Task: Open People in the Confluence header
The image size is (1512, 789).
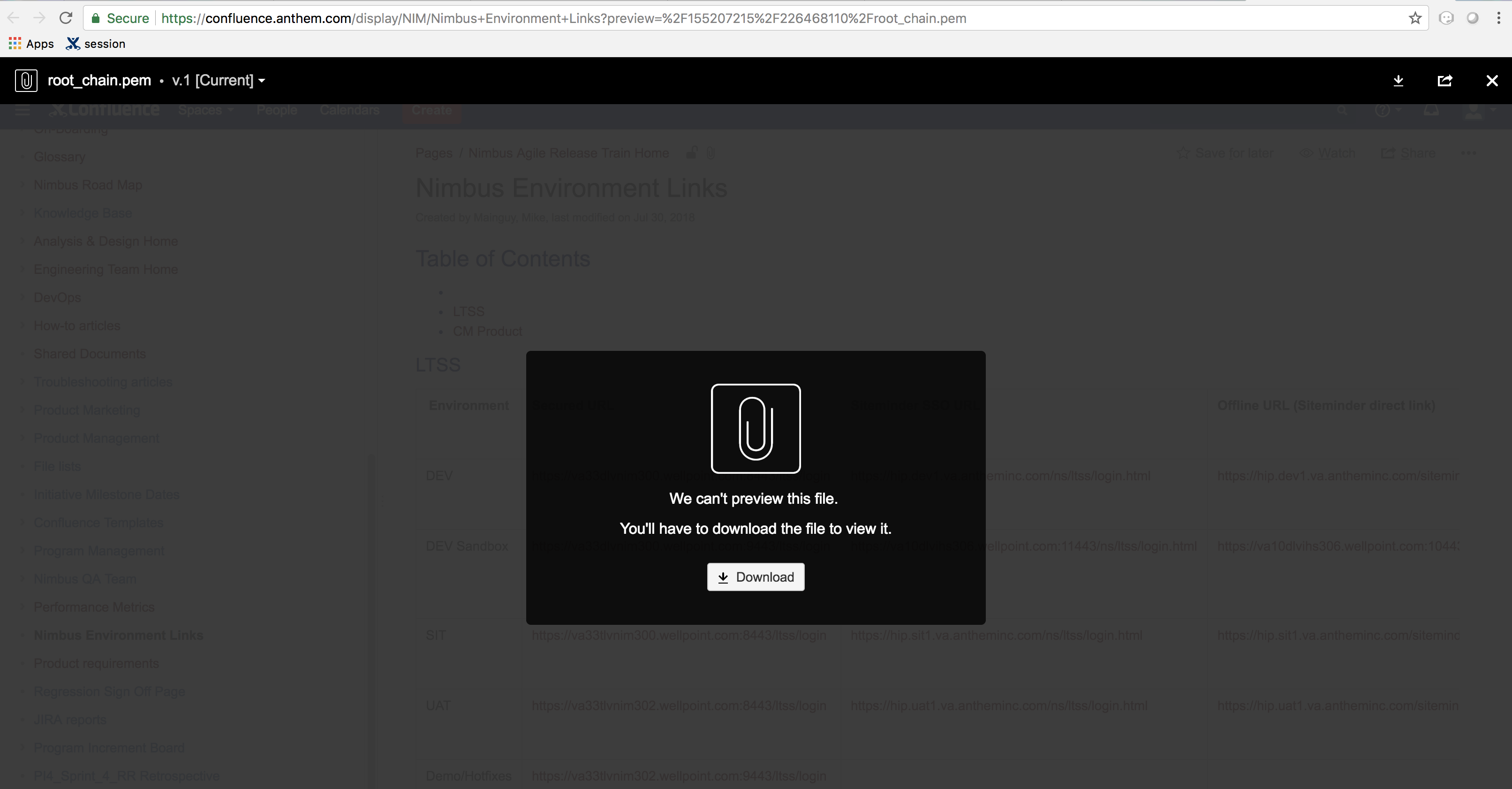Action: pyautogui.click(x=277, y=110)
